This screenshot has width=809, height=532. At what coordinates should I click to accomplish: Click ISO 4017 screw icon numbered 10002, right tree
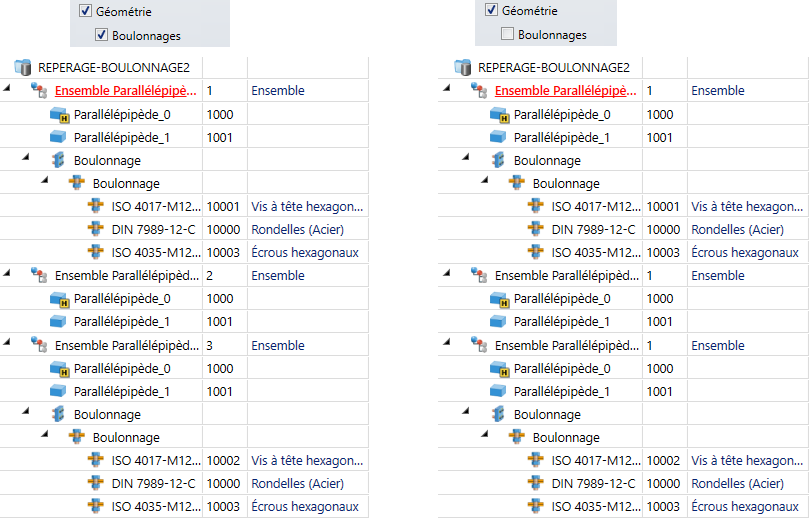(x=536, y=461)
